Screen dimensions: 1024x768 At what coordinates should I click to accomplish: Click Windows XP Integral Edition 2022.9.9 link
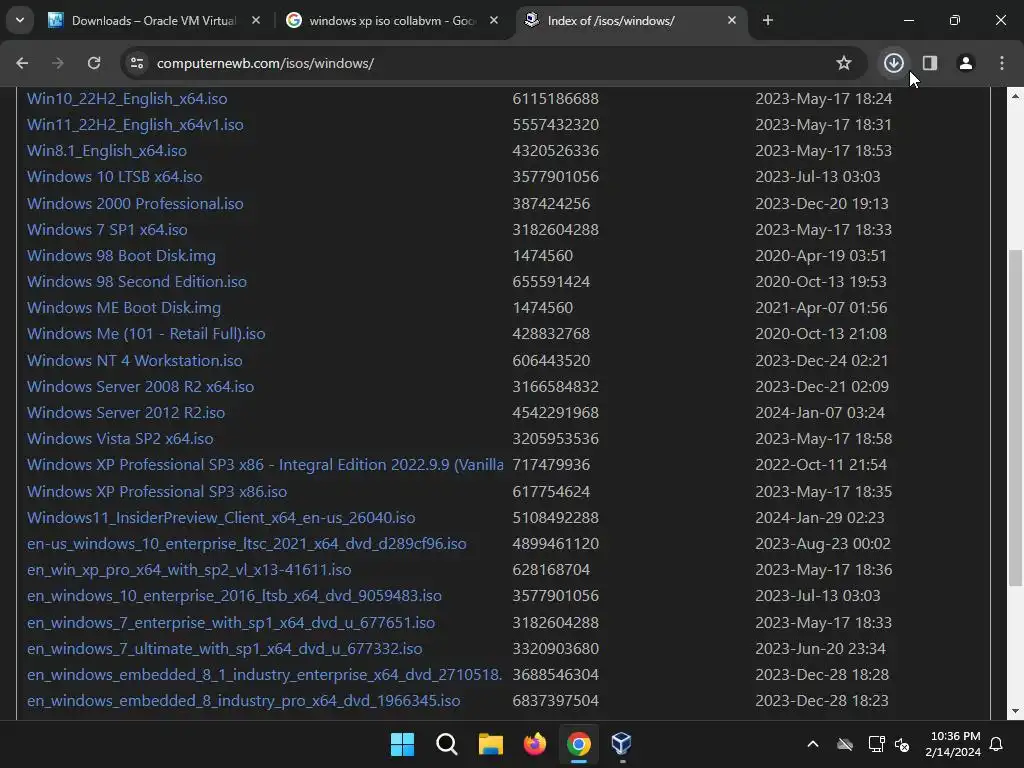[265, 465]
